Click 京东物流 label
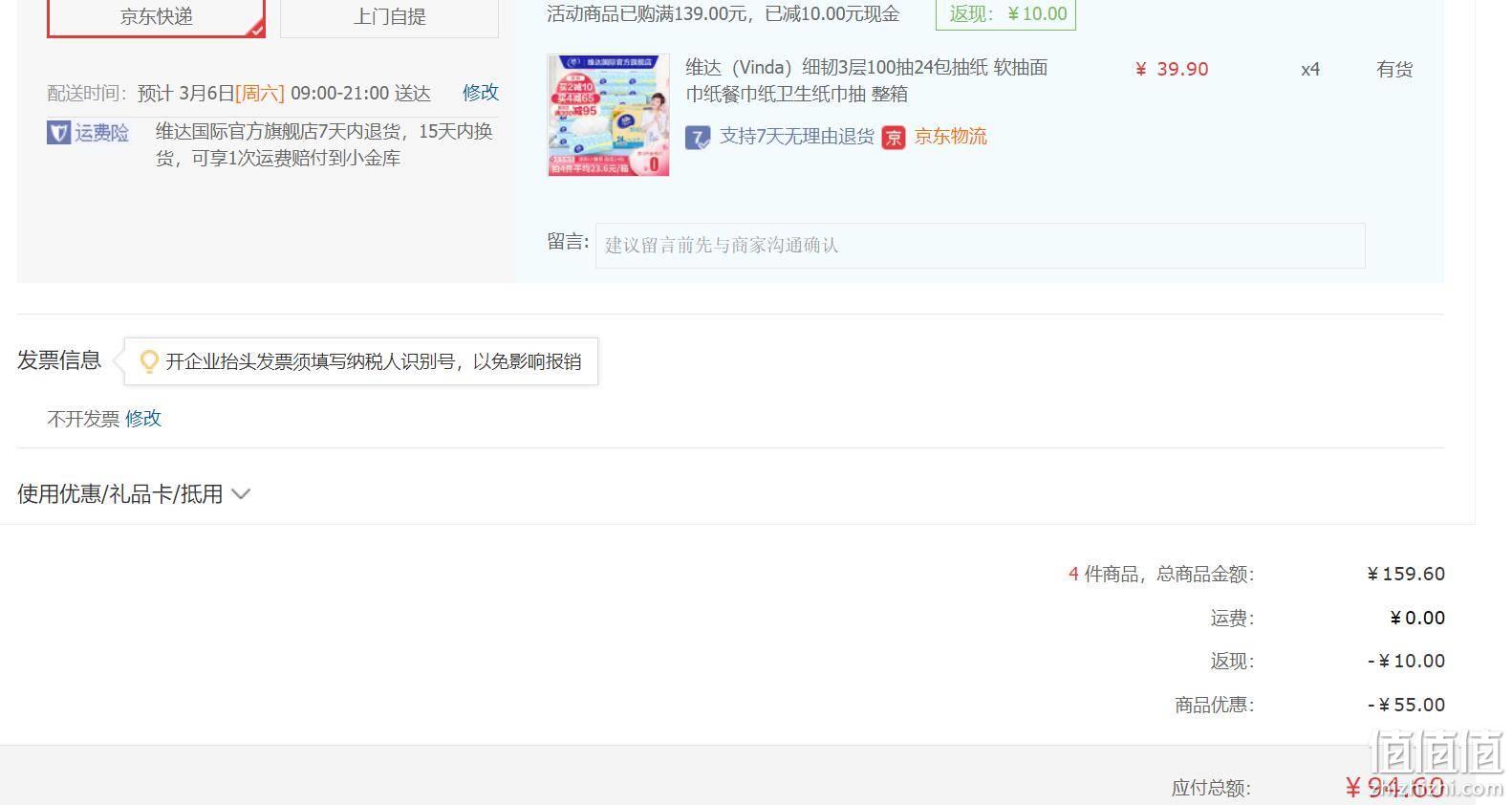Screen dimensions: 1512x805 (950, 137)
